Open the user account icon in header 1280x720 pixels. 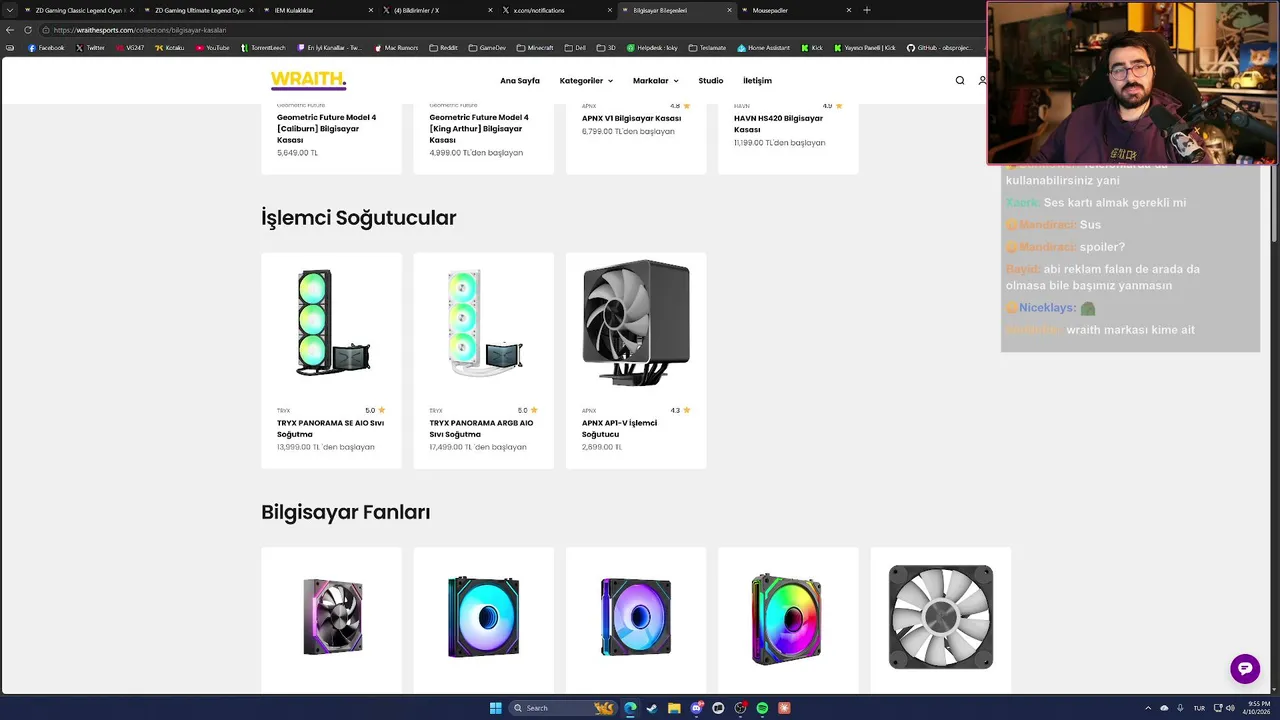(982, 80)
